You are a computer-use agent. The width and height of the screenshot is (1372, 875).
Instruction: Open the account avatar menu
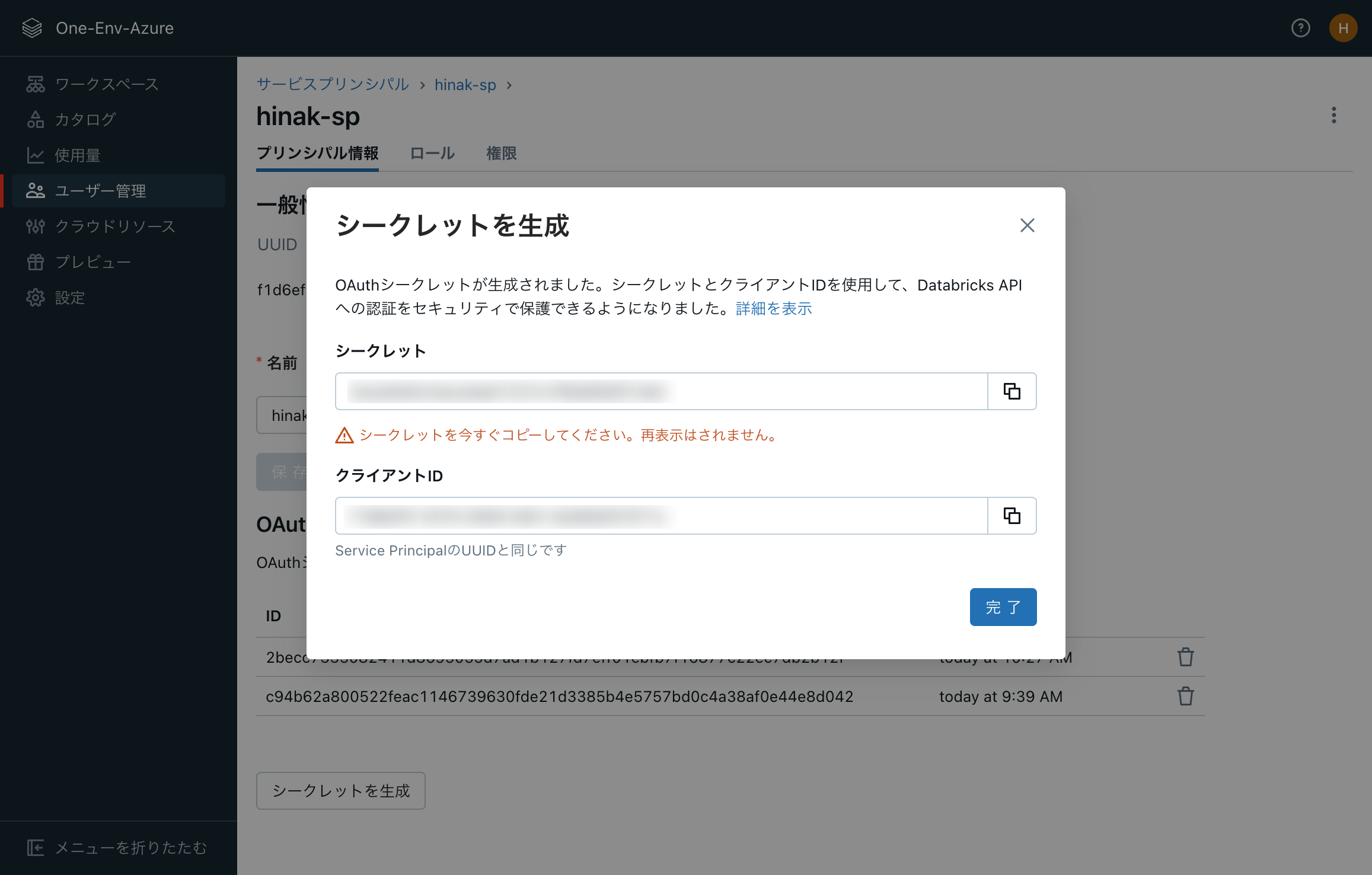(x=1343, y=28)
